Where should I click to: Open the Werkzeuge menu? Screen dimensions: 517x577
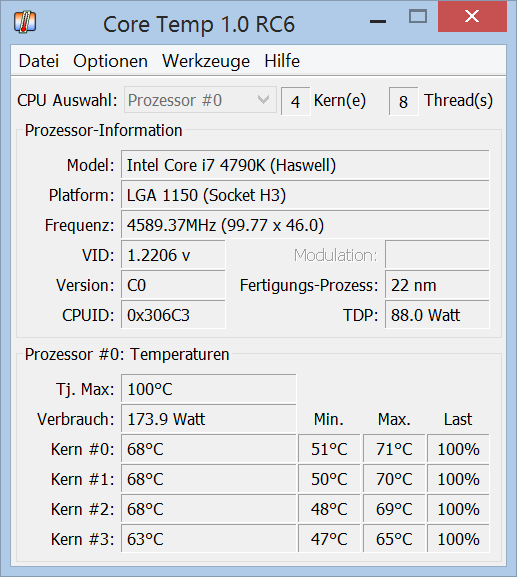pyautogui.click(x=206, y=61)
